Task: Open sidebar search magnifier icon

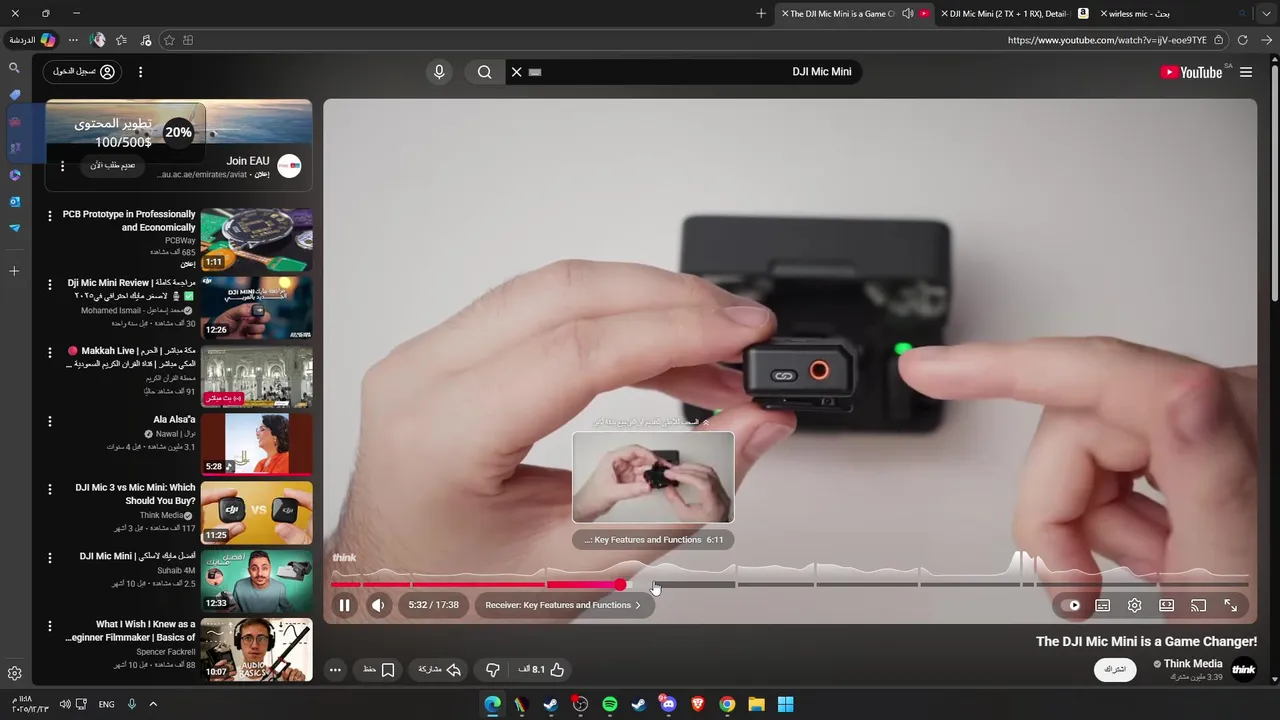Action: click(14, 68)
